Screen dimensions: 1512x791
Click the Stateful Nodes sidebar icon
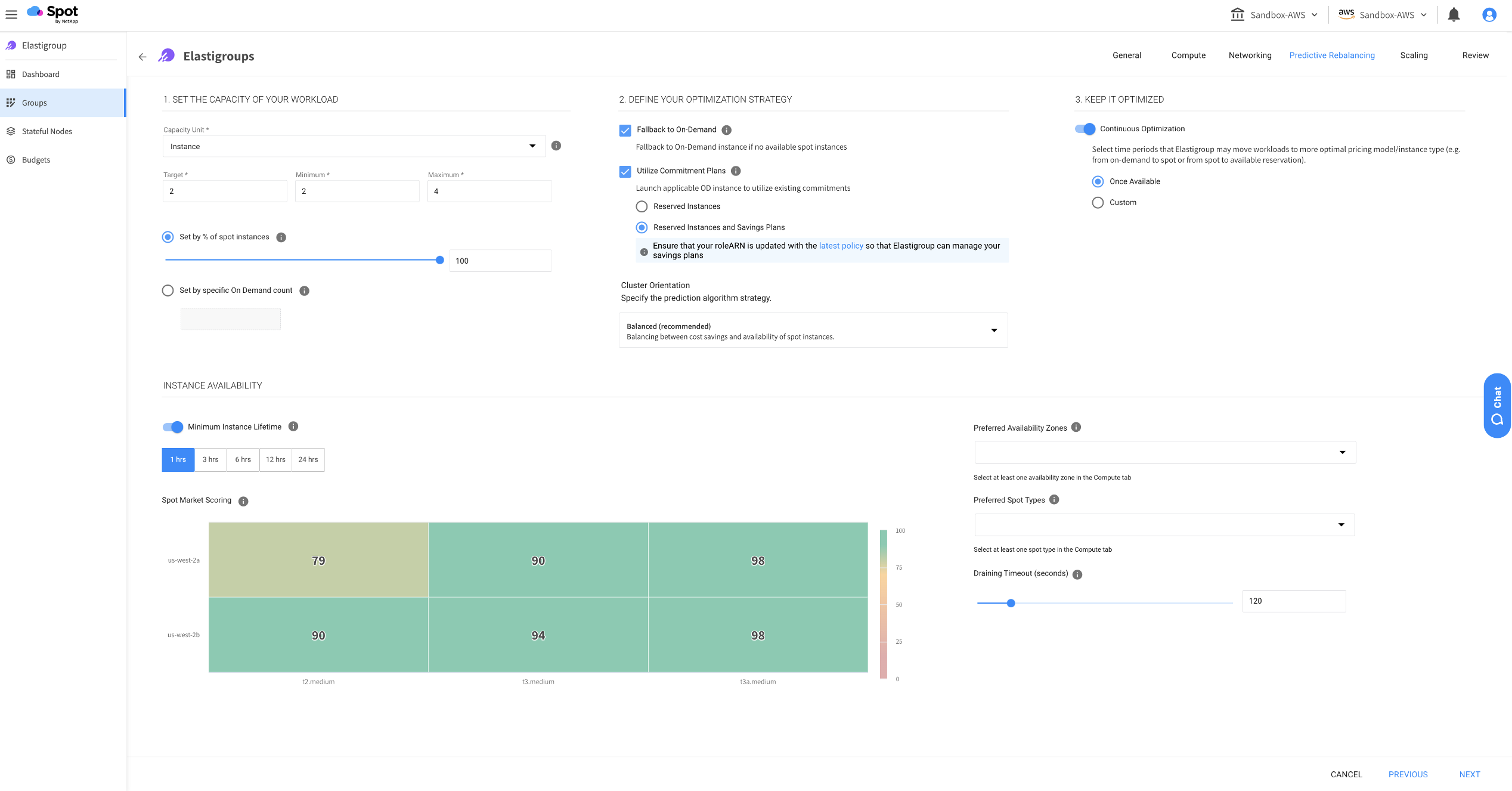[10, 131]
